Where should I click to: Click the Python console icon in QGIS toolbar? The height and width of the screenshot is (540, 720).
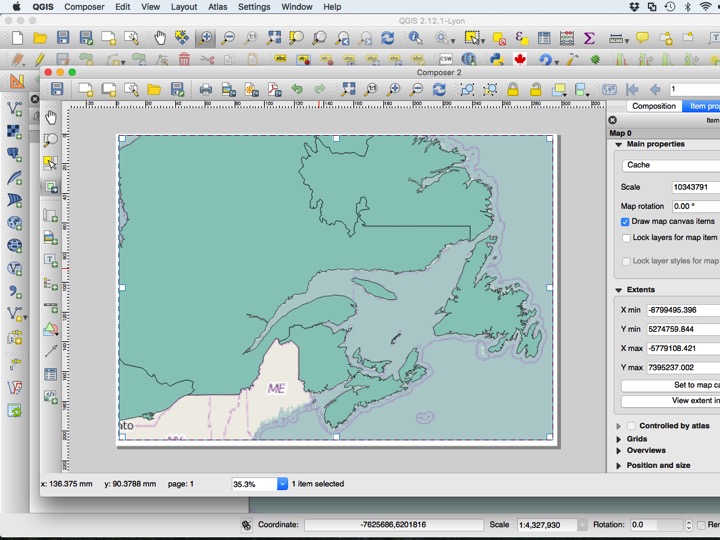point(496,59)
